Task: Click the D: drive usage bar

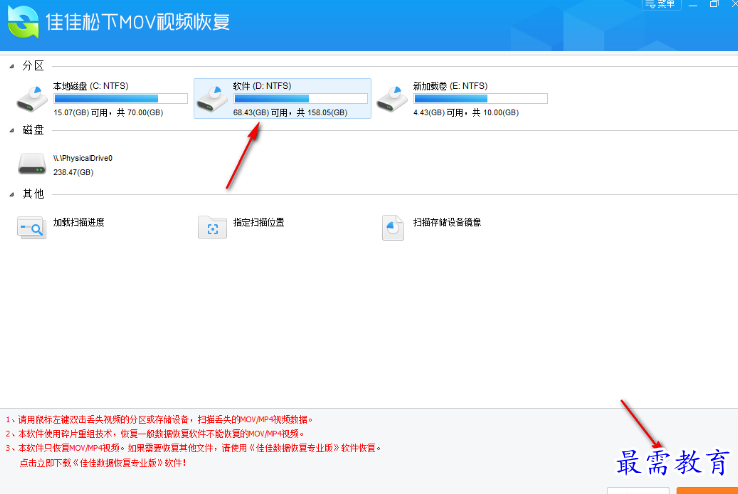Action: coord(301,98)
